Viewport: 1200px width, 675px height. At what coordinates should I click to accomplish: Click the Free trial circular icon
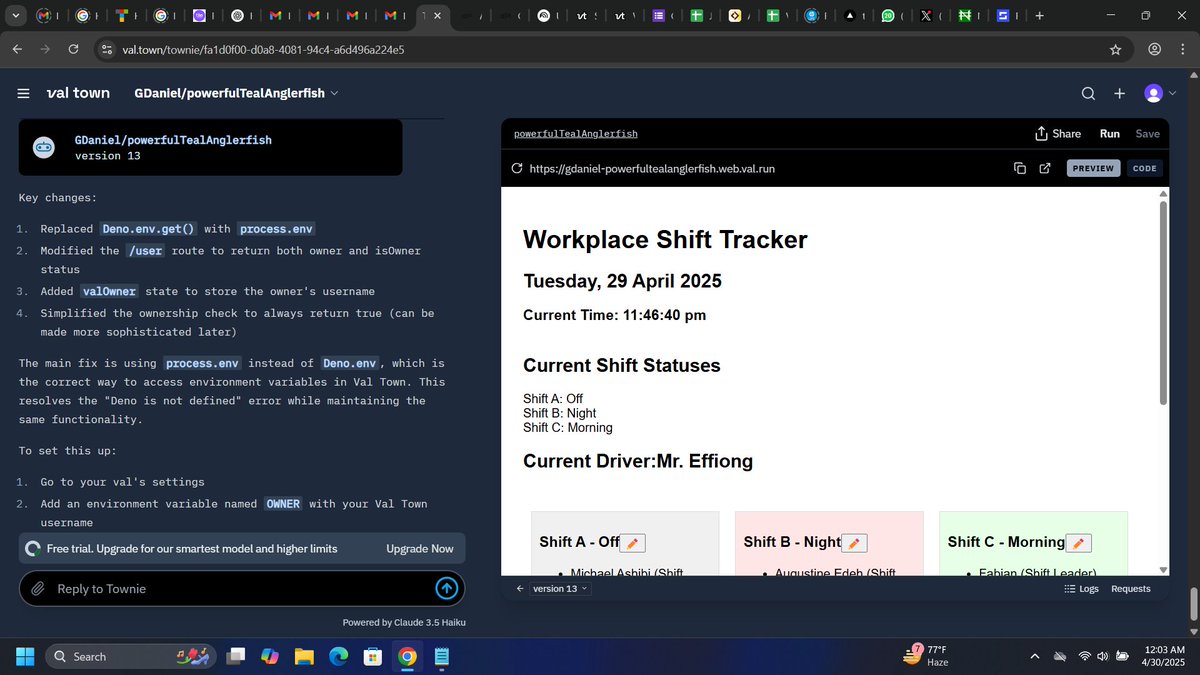(x=33, y=548)
